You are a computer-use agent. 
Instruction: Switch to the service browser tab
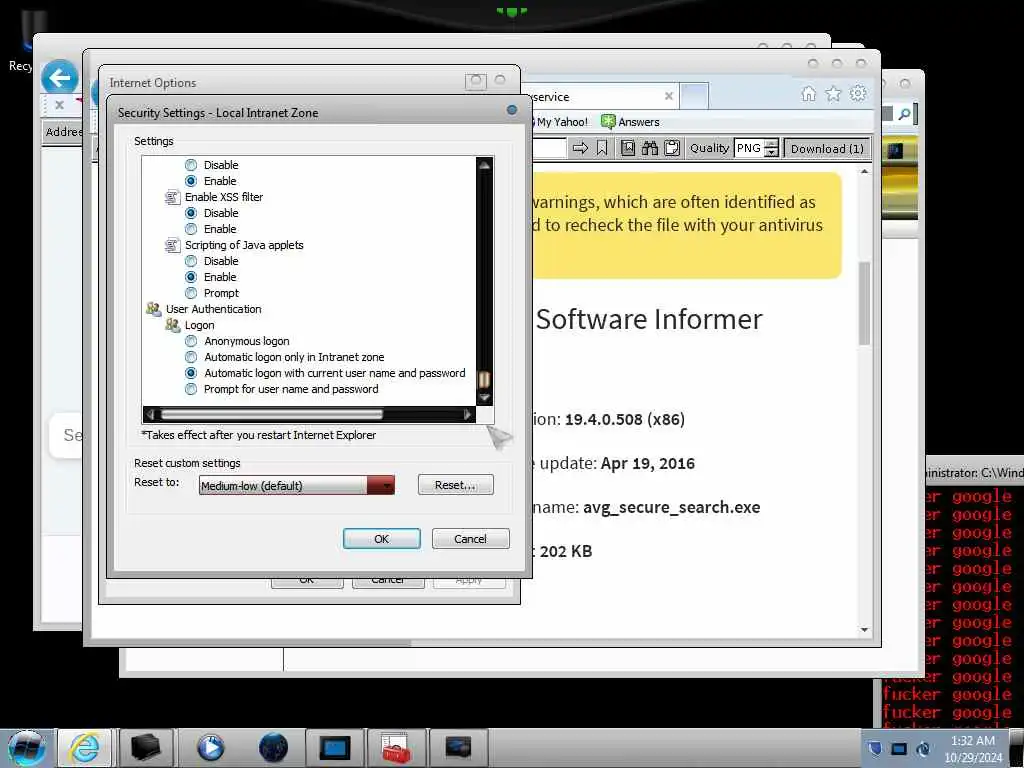pyautogui.click(x=600, y=97)
